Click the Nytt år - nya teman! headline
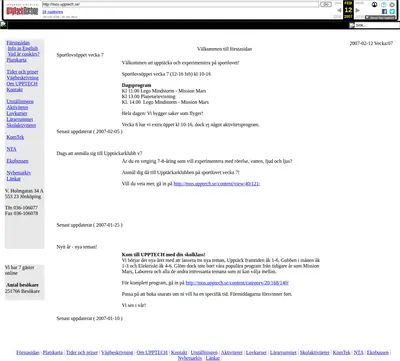The width and height of the screenshot is (400, 361). point(77,247)
